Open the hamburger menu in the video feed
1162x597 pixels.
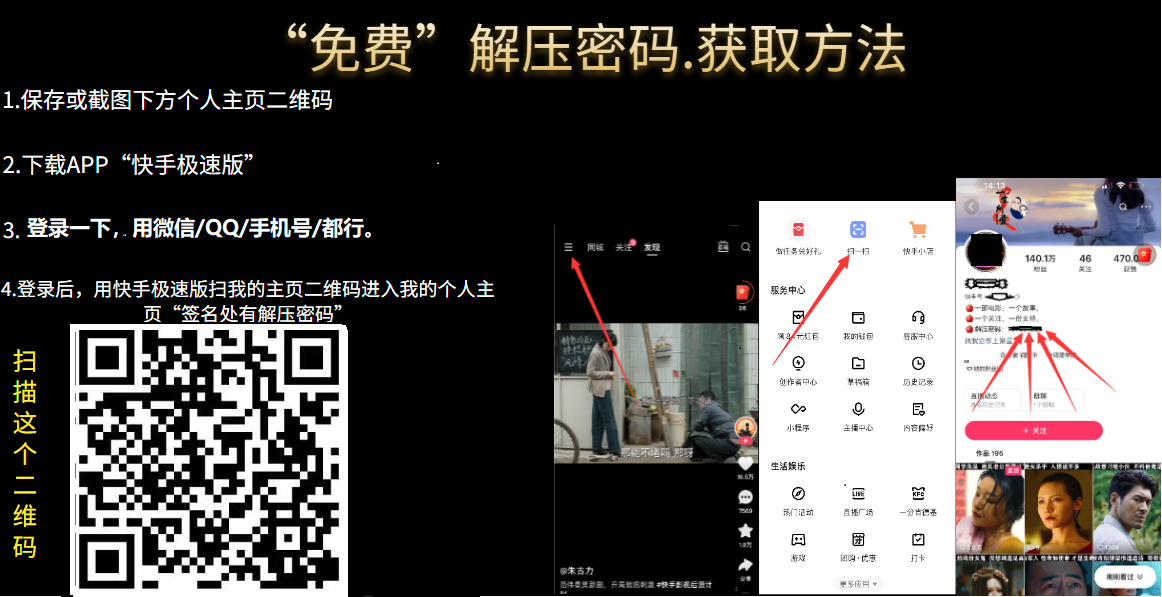point(568,247)
